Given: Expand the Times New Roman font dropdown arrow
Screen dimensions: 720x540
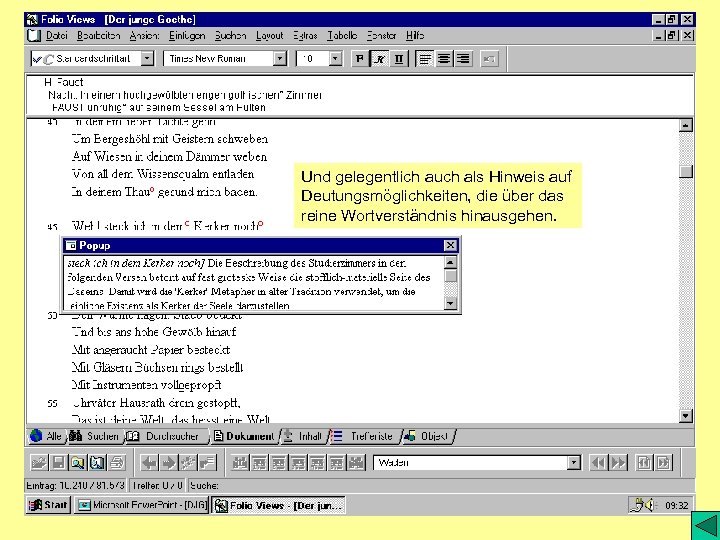Looking at the screenshot, I should coord(280,58).
